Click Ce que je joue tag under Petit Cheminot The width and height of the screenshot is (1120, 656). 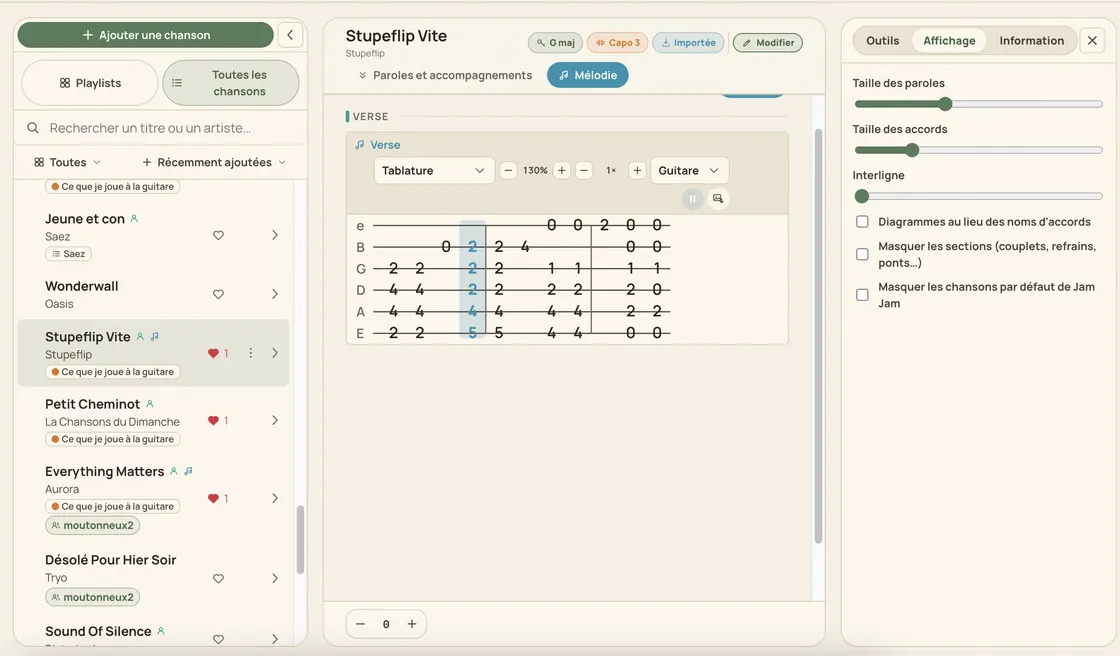pos(112,439)
